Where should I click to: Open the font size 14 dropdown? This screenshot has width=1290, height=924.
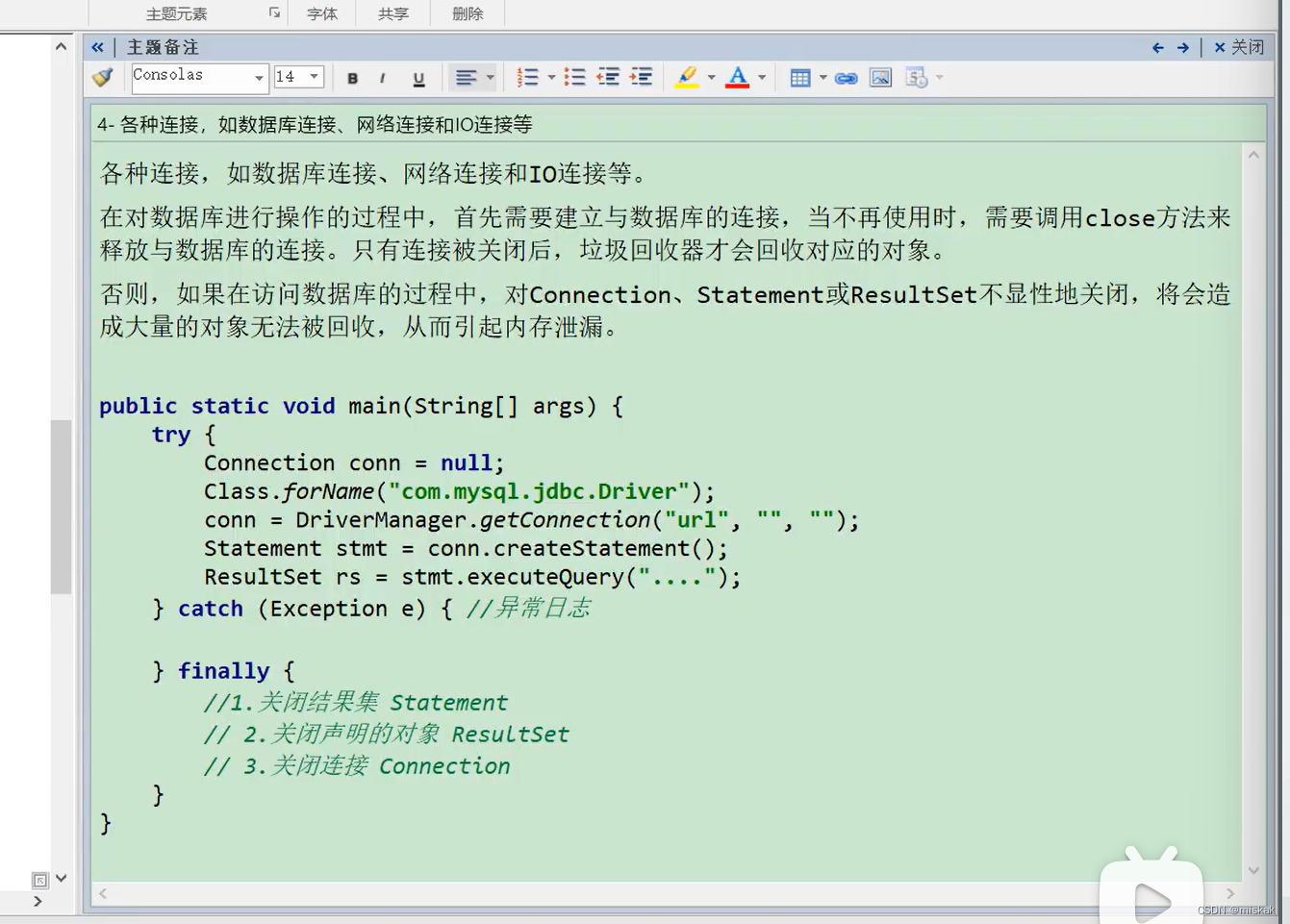click(314, 77)
